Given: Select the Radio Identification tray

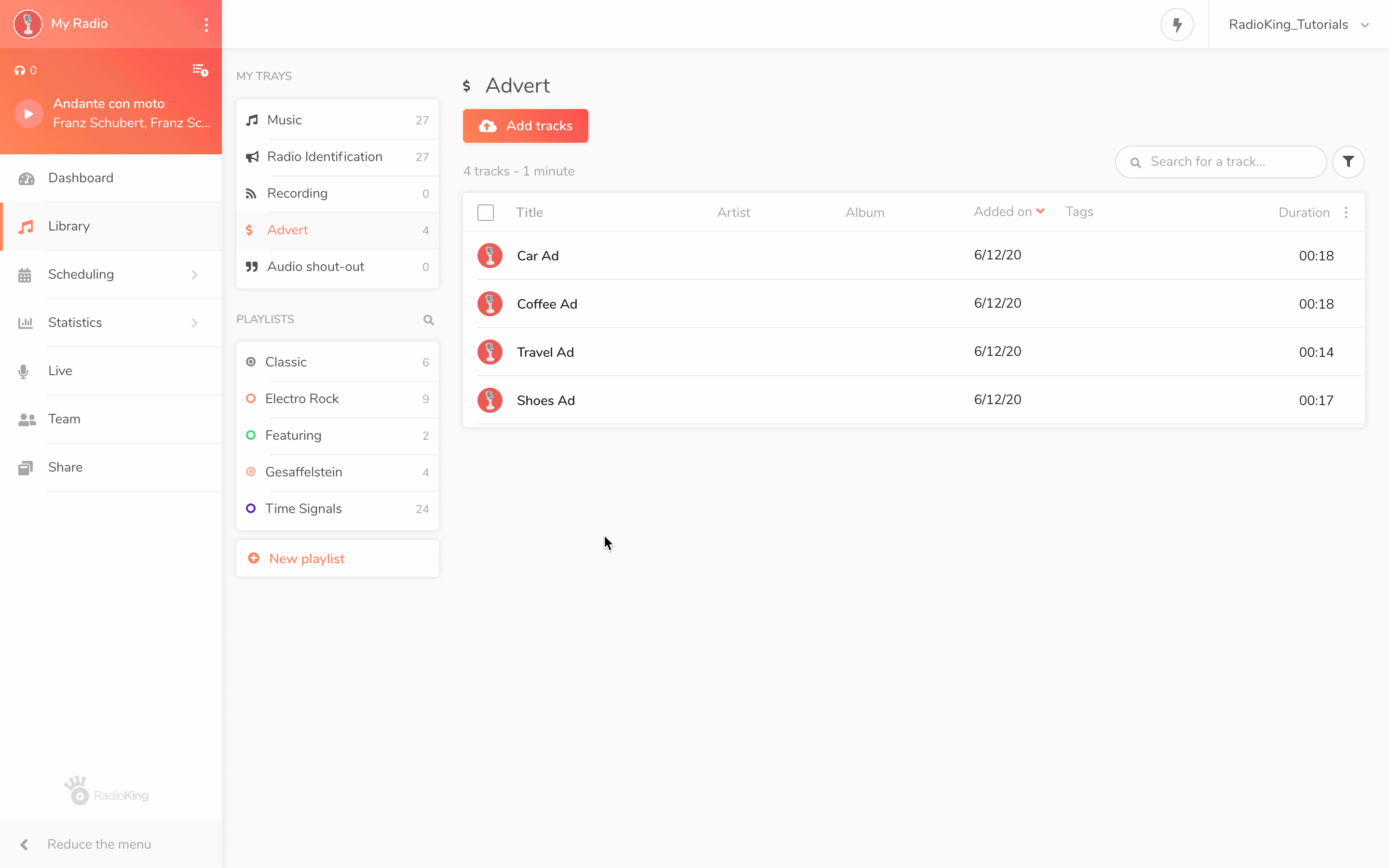Looking at the screenshot, I should click(338, 157).
